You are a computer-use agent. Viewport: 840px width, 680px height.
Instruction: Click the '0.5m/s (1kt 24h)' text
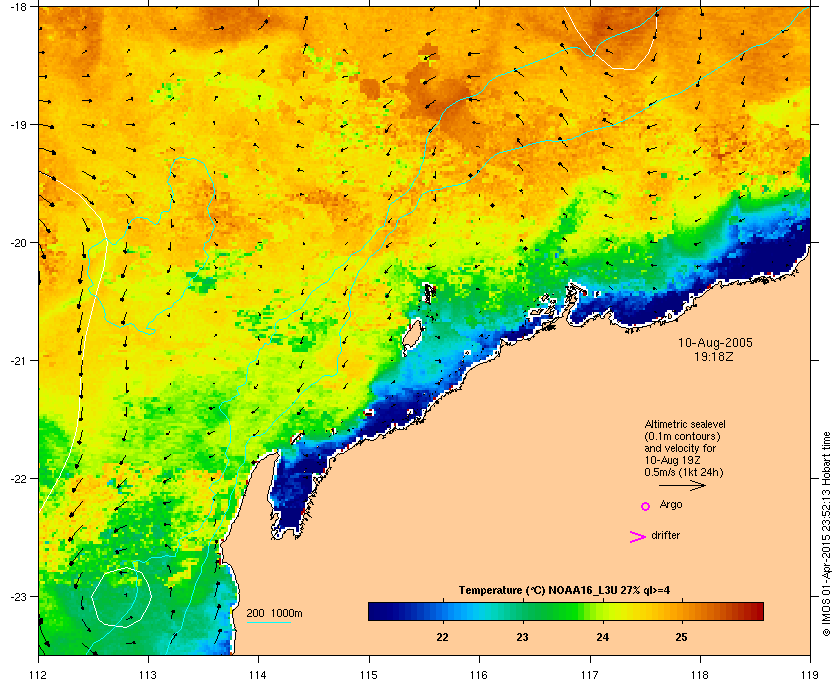coord(684,473)
